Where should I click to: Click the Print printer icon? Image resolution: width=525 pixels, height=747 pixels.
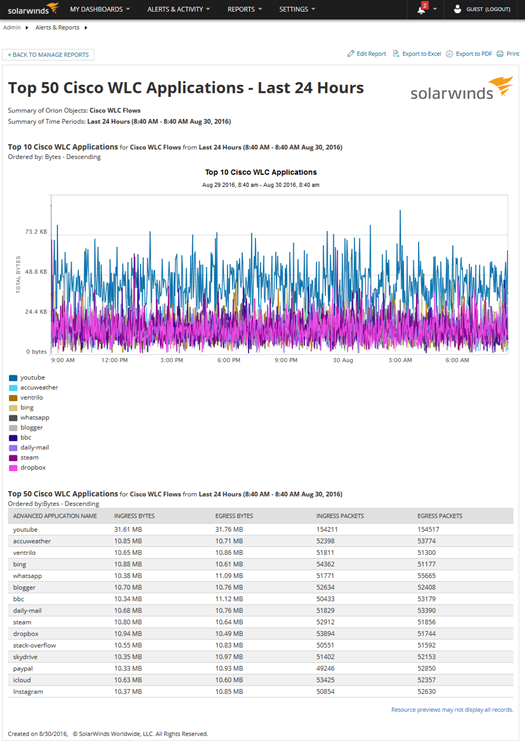pos(500,54)
